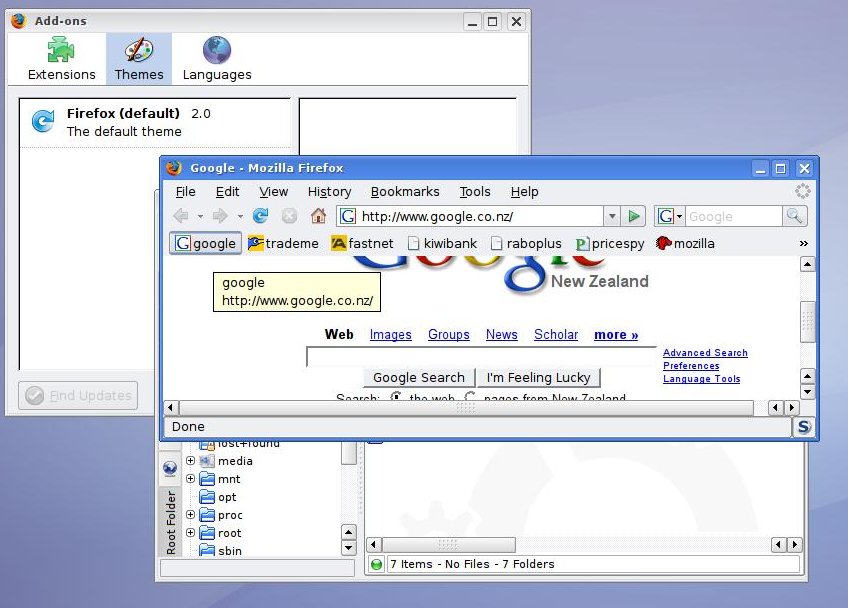Select 'pages from New Zealand' radio button

pos(470,398)
